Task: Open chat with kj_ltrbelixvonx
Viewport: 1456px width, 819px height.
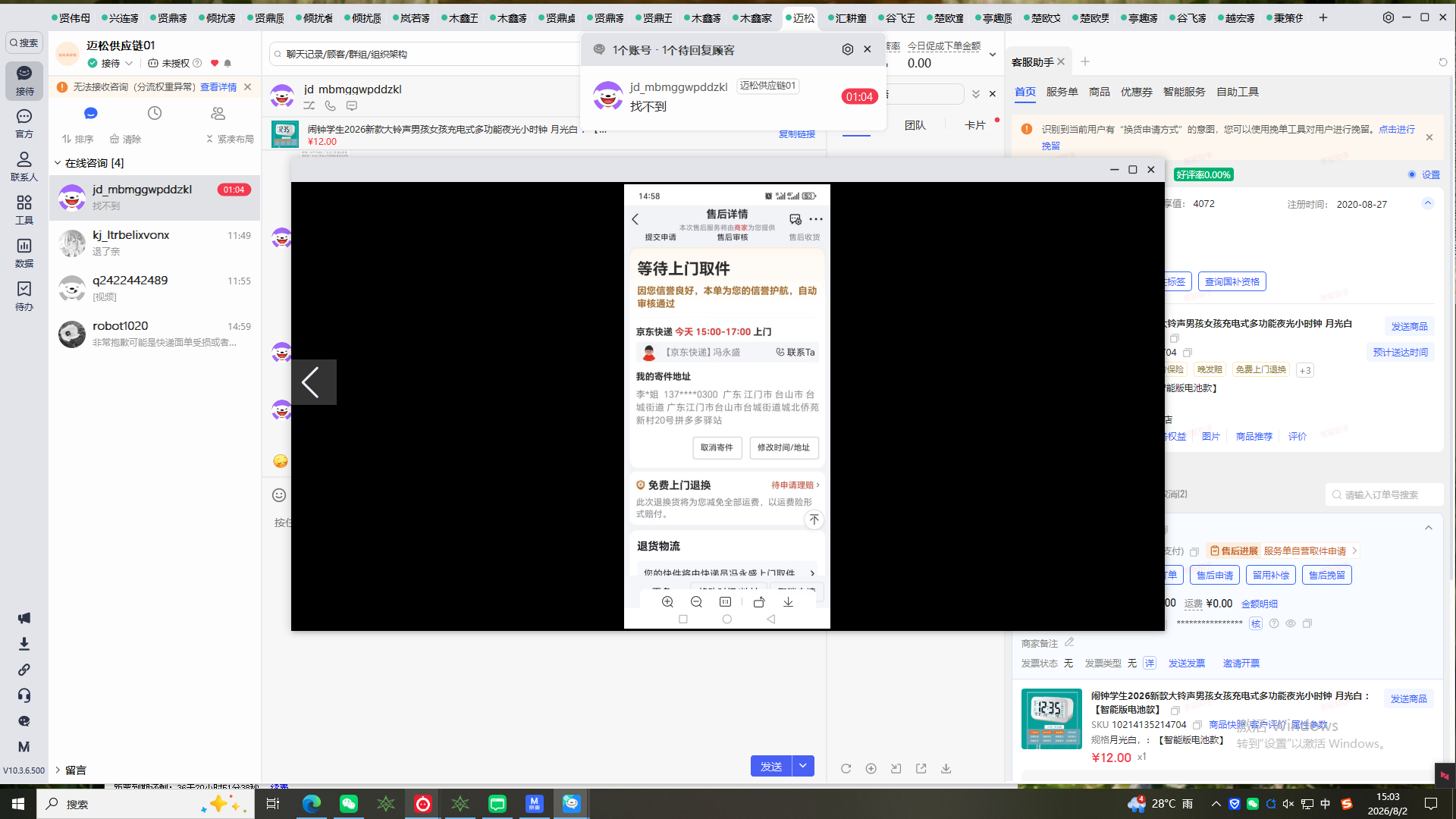Action: tap(155, 243)
